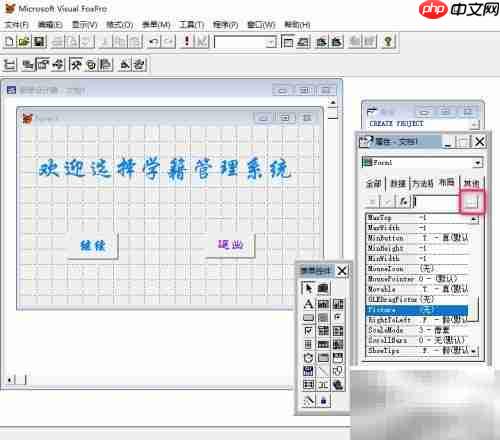Click the Save toolbar icon
Image resolution: width=500 pixels, height=440 pixels.
pyautogui.click(x=39, y=42)
